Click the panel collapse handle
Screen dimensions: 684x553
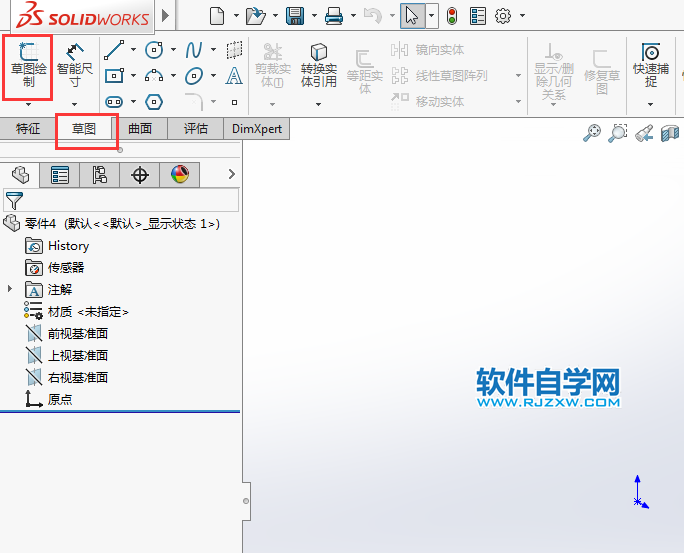pyautogui.click(x=246, y=501)
